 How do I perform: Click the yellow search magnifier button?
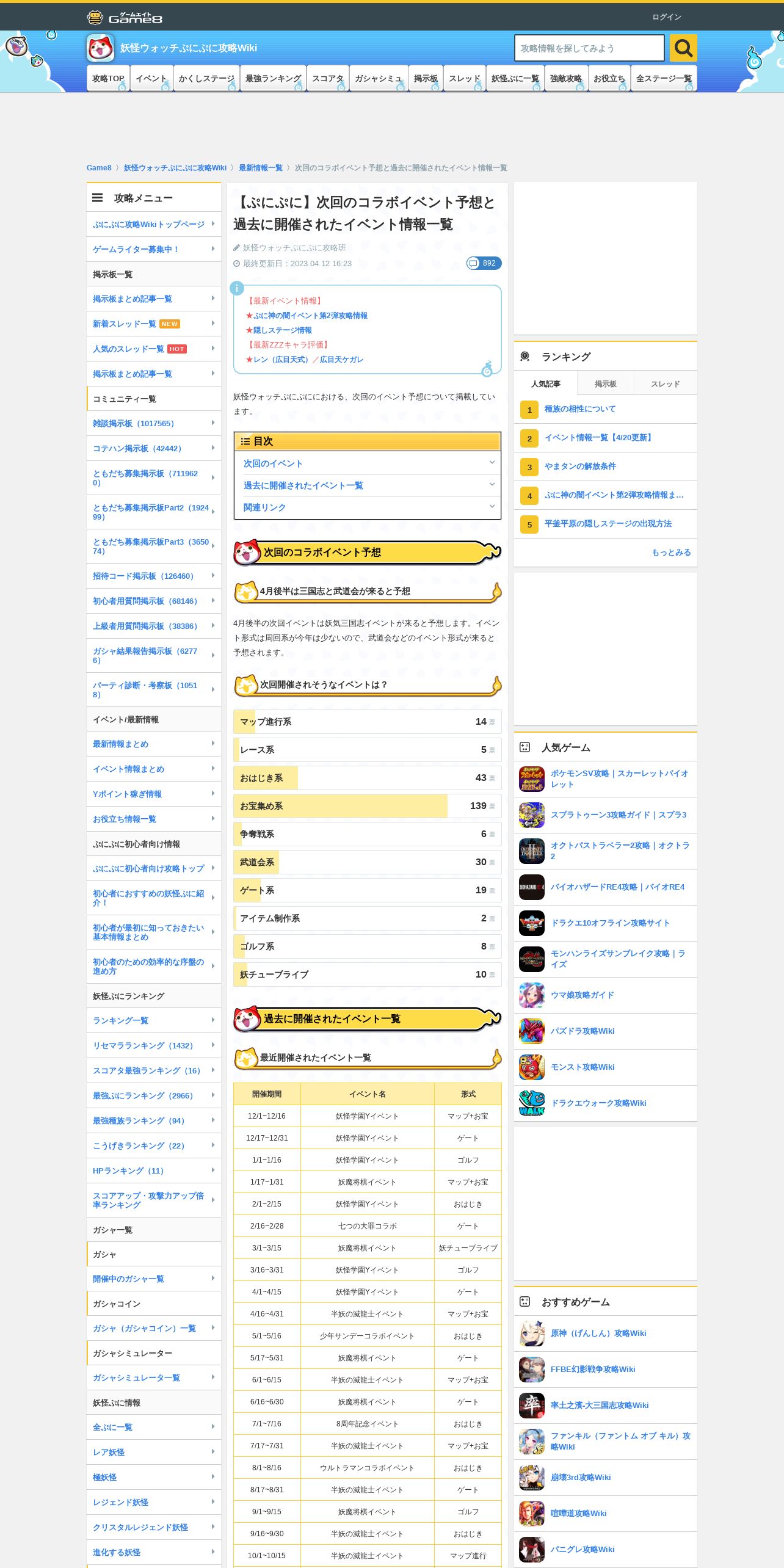683,48
